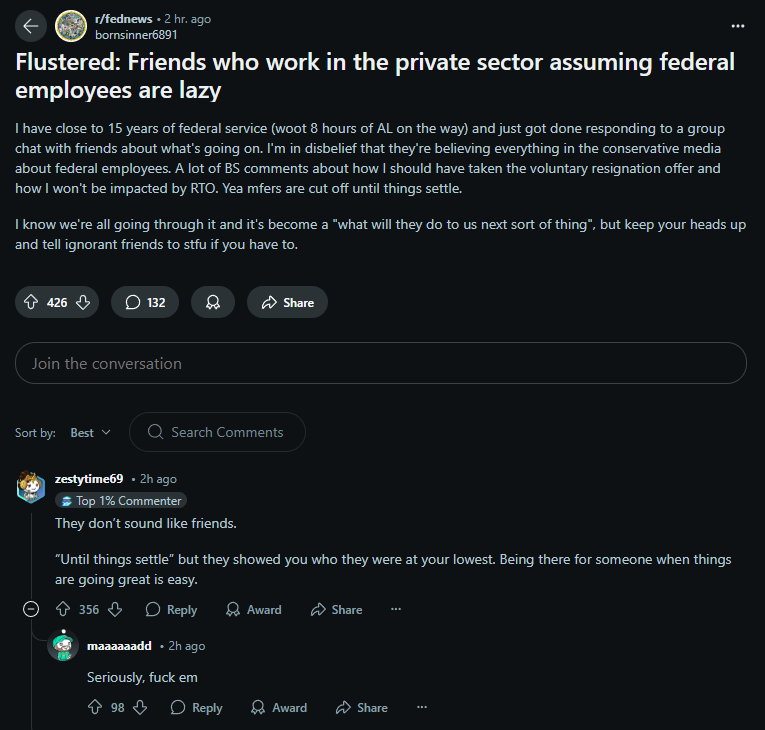The image size is (765, 730).
Task: Reply to zestytime69's comment
Action: [x=171, y=609]
